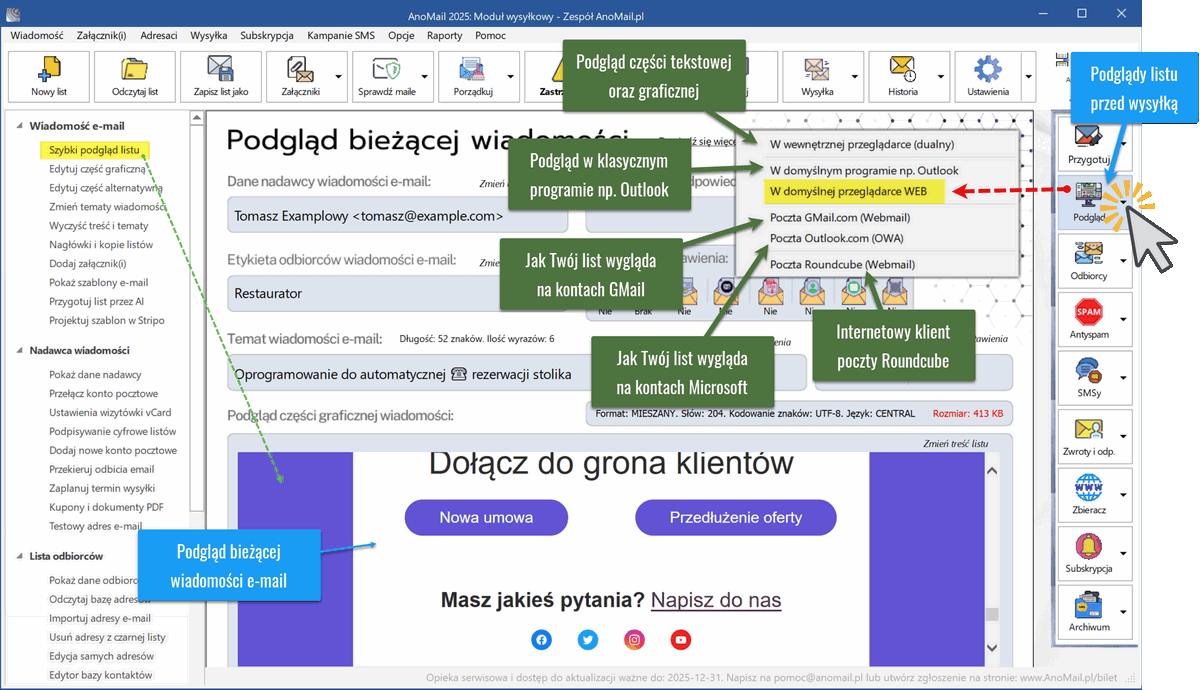Click the Porządkuj toolbar icon
Screen dimensions: 1200x690
(472, 70)
